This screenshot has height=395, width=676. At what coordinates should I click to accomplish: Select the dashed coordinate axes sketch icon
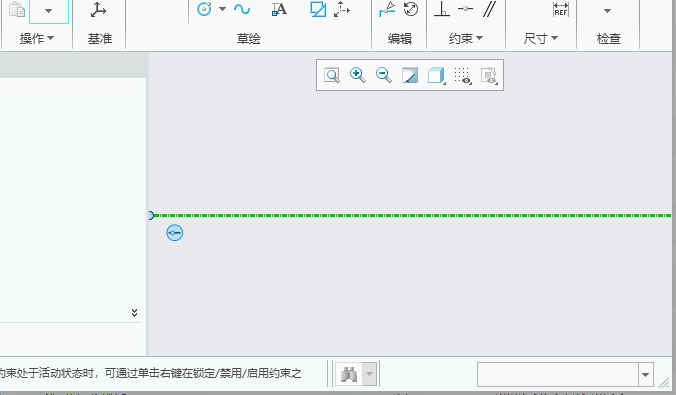coord(342,9)
